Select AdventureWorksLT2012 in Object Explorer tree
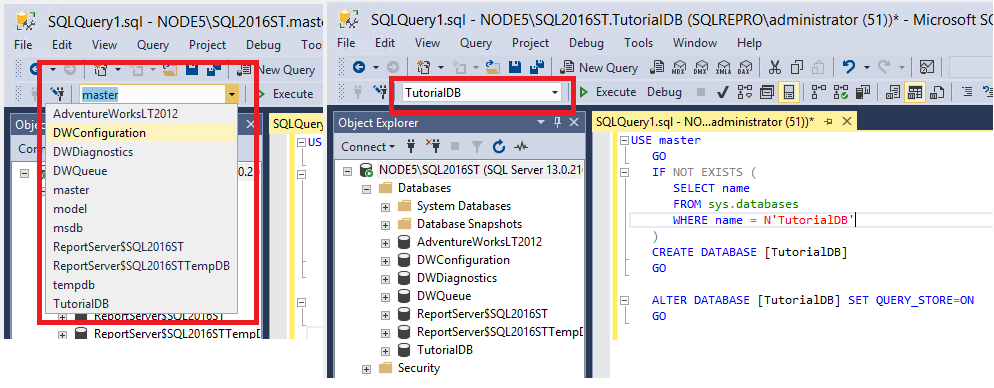The width and height of the screenshot is (994, 388). [x=479, y=242]
